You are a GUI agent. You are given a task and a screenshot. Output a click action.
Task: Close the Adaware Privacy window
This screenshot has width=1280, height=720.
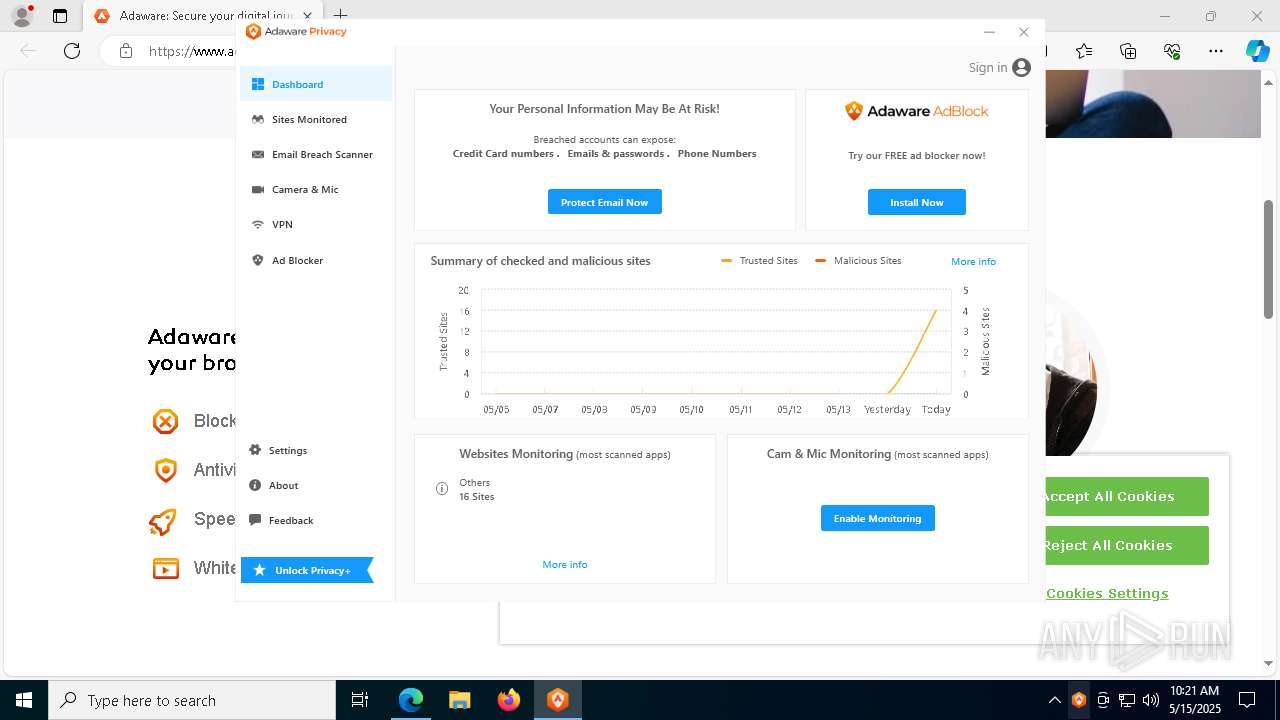tap(1023, 32)
